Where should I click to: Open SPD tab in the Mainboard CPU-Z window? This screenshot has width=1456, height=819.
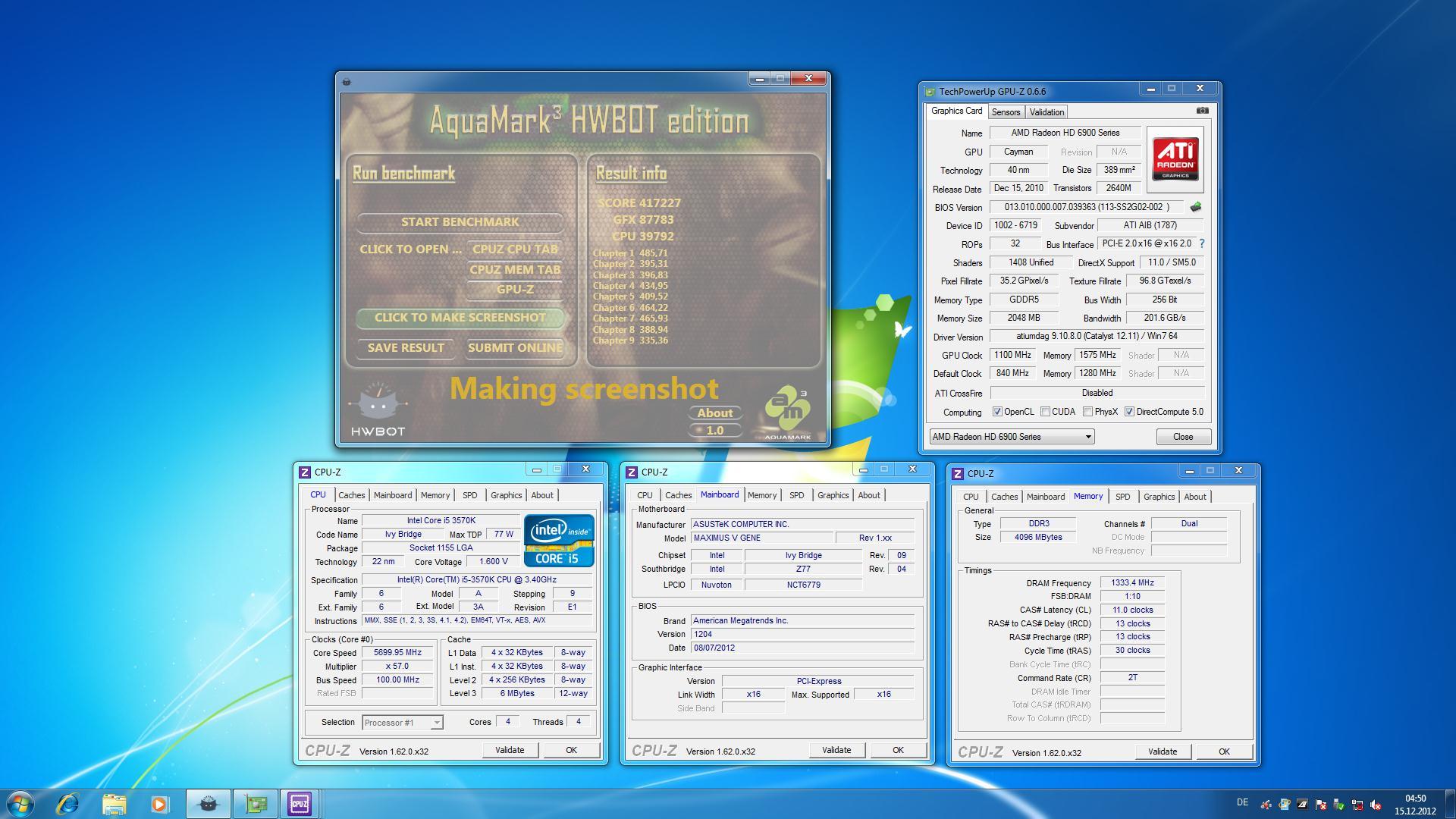point(796,495)
